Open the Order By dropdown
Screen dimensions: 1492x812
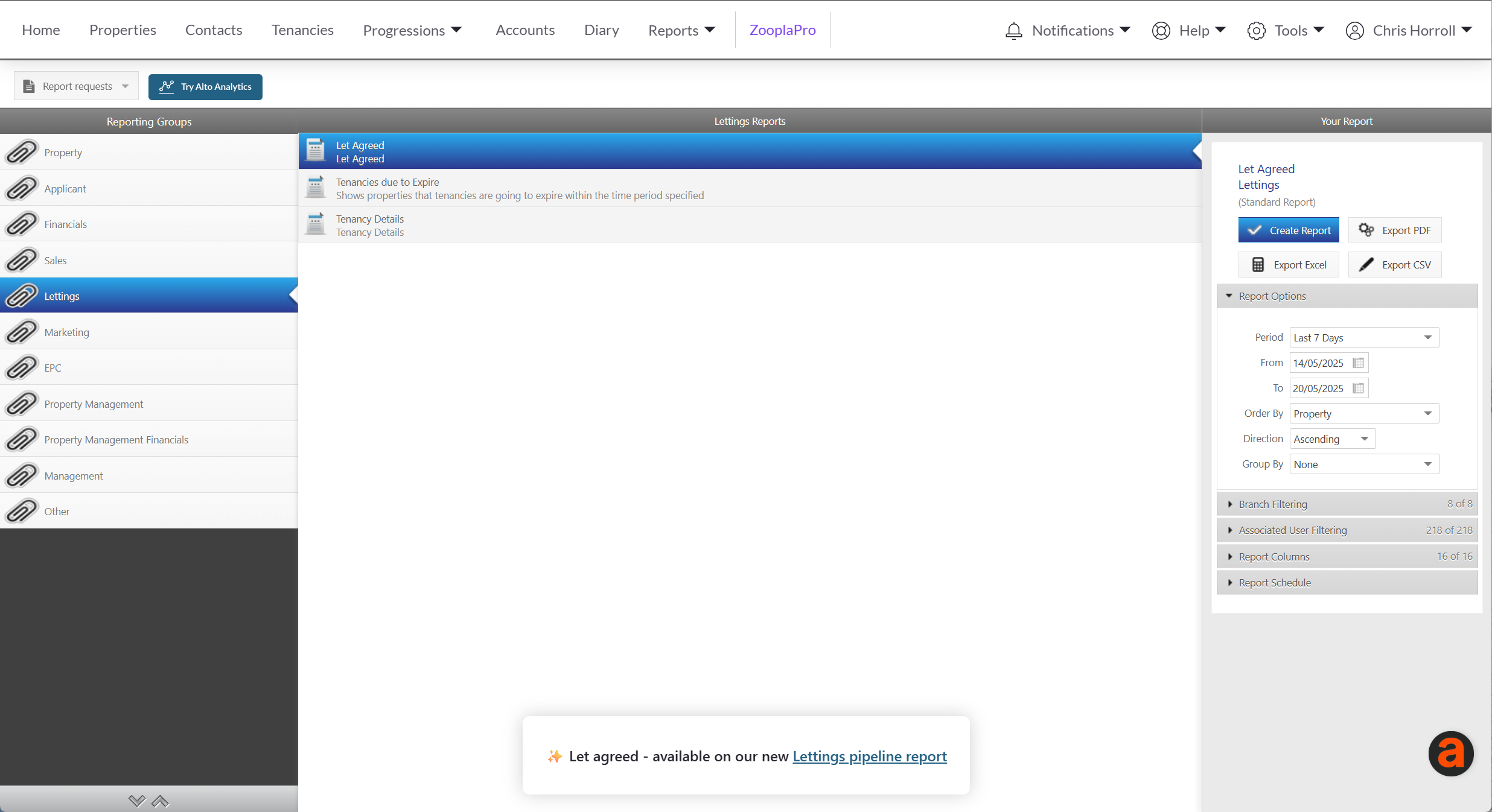[1364, 413]
